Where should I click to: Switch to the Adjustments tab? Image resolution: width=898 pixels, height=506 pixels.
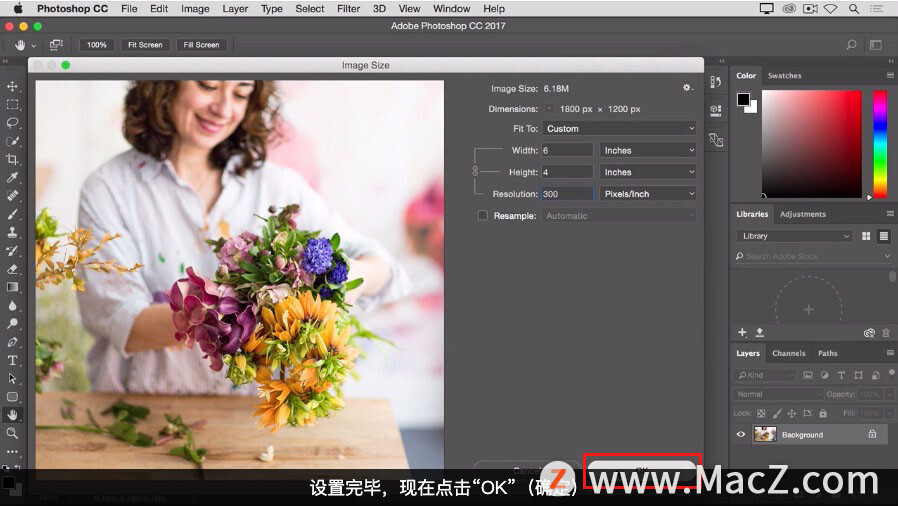[x=802, y=214]
